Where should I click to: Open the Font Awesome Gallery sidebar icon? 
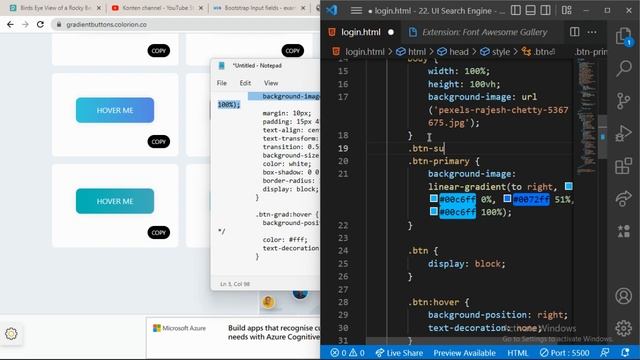623,231
